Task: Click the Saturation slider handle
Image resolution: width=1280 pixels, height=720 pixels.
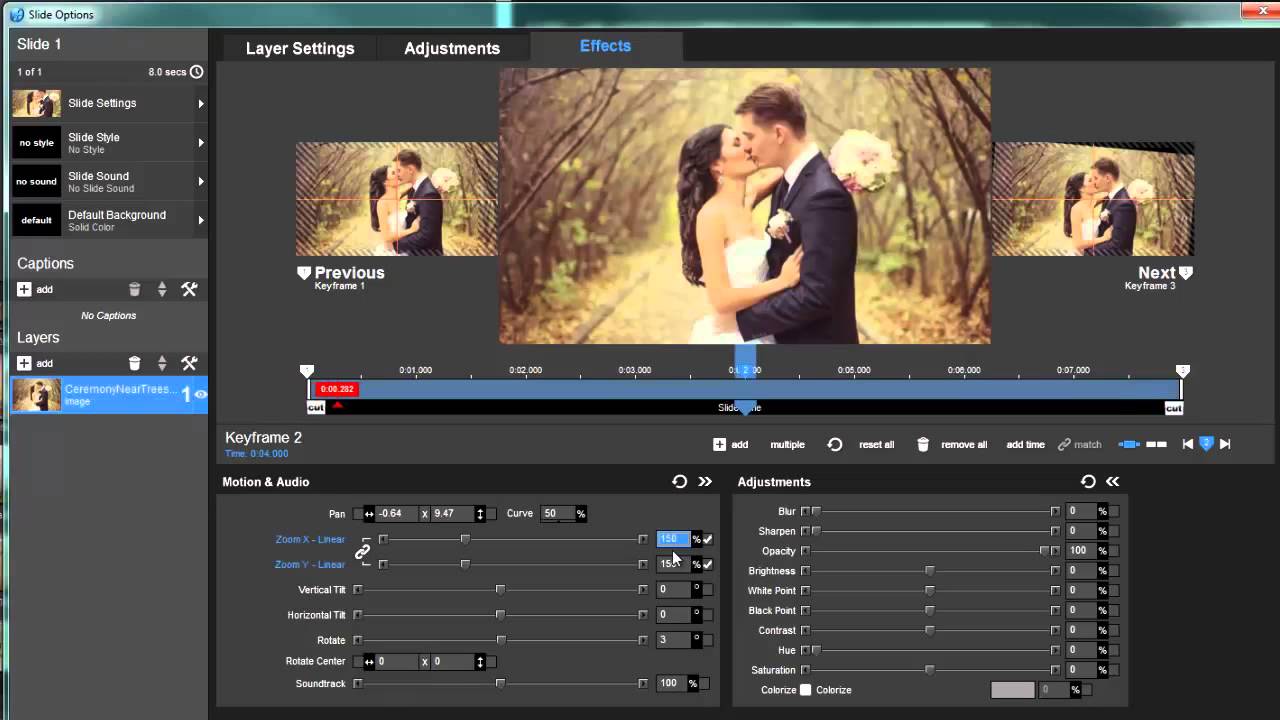Action: pos(930,670)
